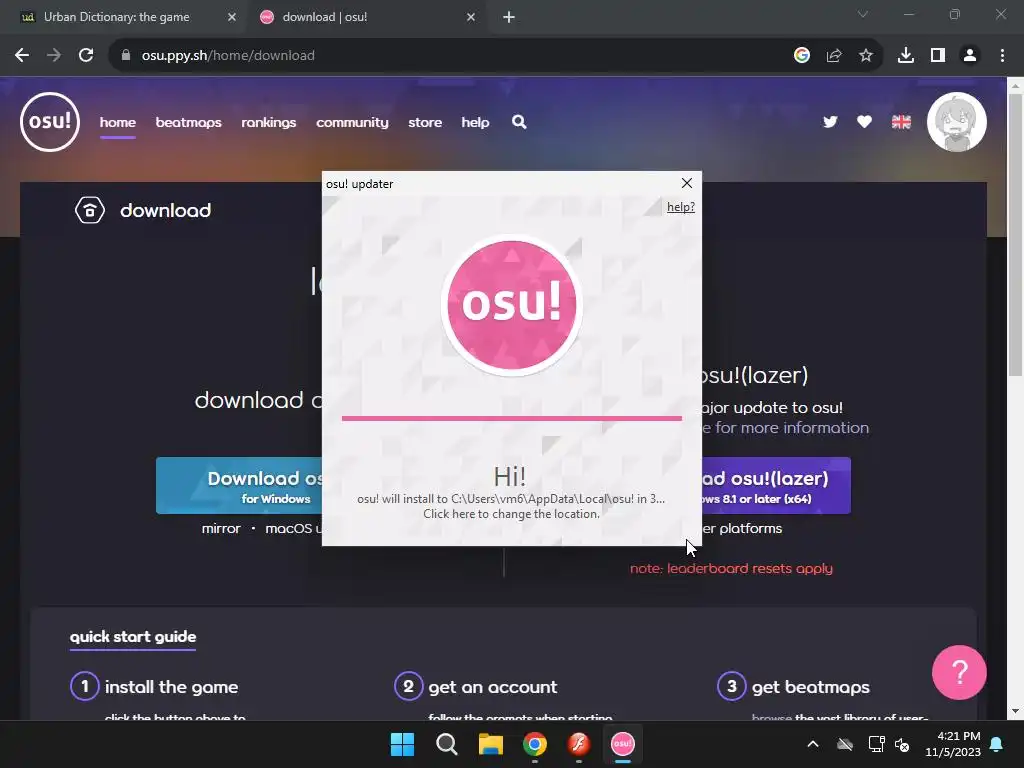Open the muted volume icon in system tray

(903, 744)
